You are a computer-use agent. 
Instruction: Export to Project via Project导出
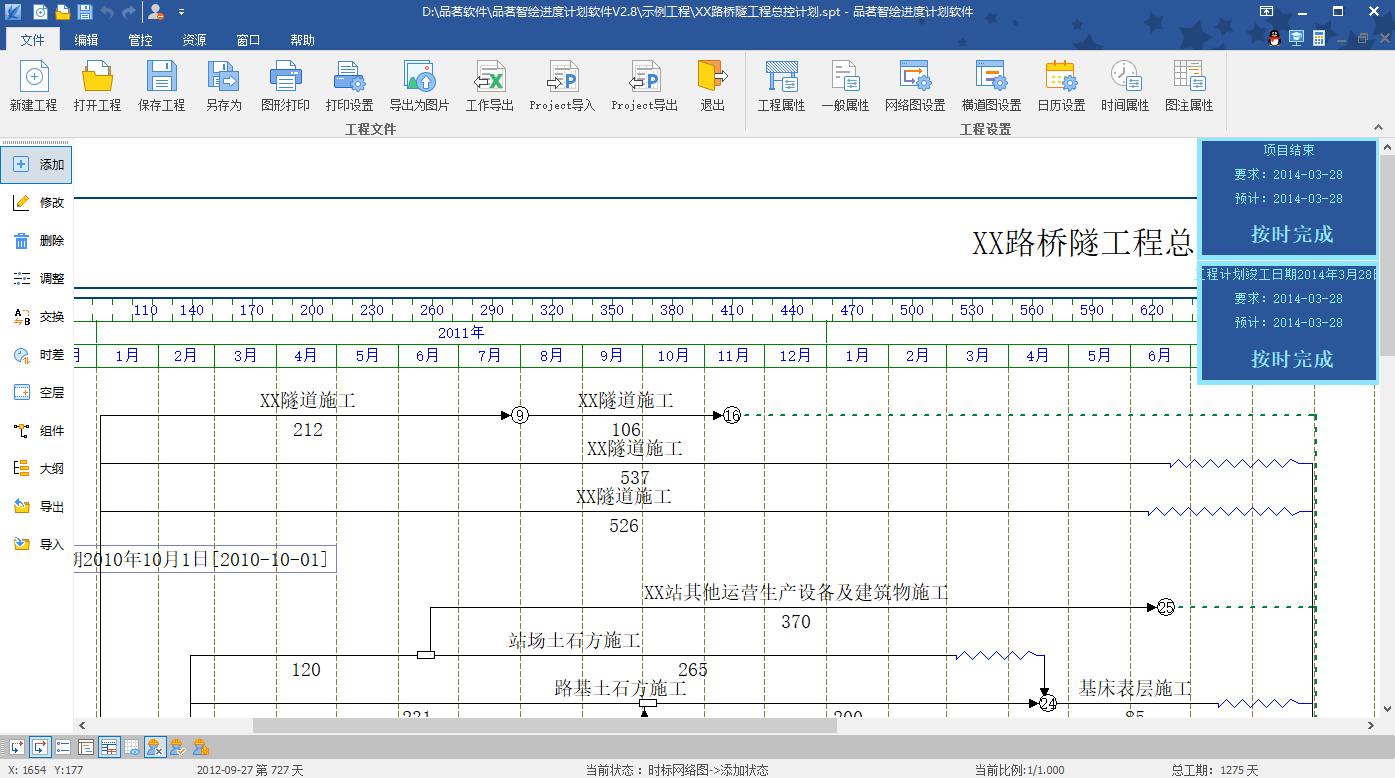644,86
